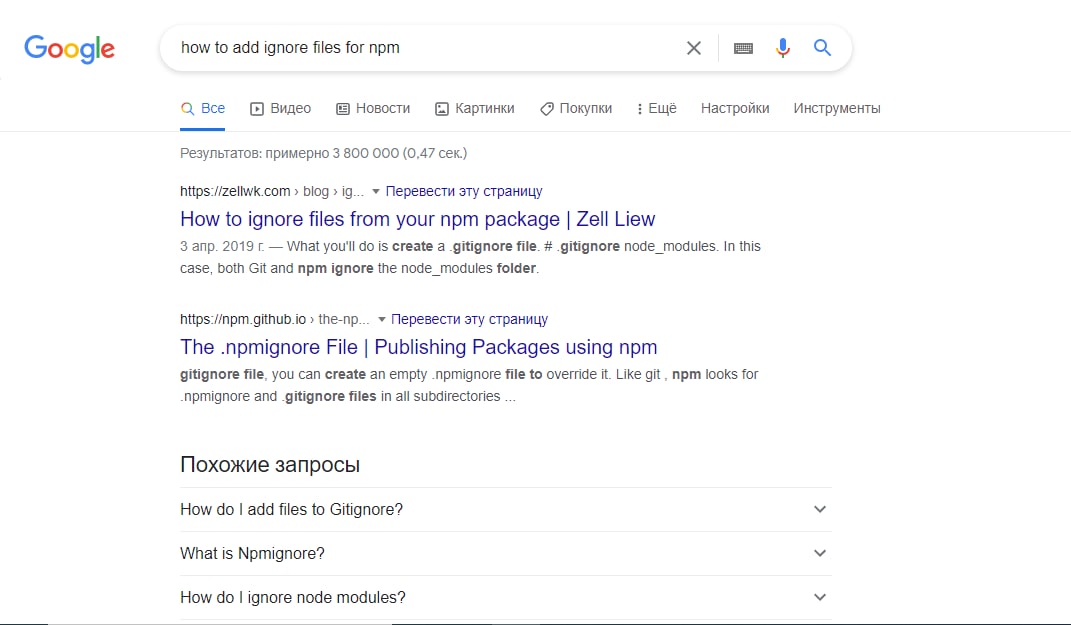Expand 'What is Npmignore?' question
This screenshot has width=1071, height=625.
coord(505,553)
